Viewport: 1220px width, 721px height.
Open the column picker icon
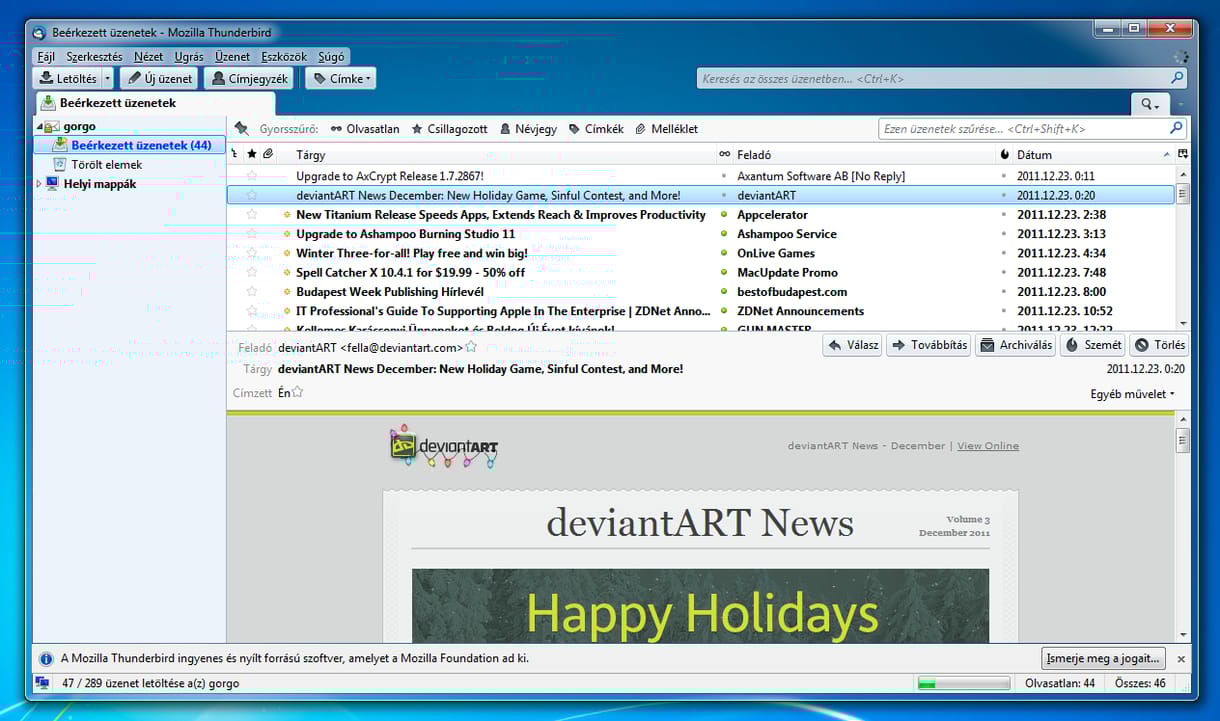point(1183,154)
